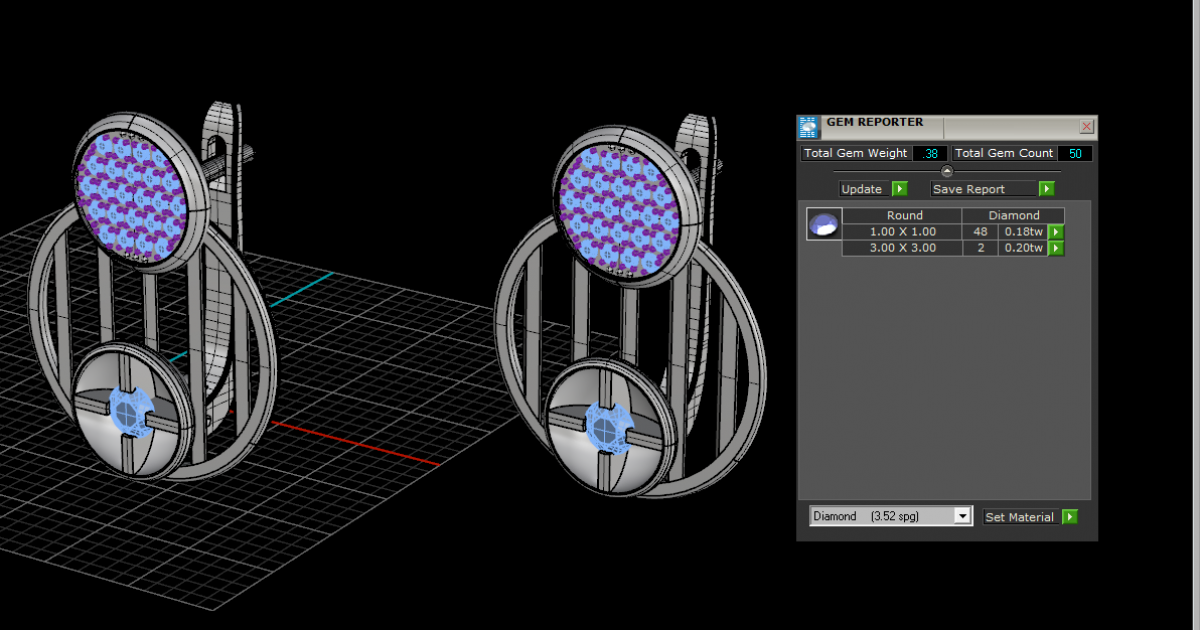The height and width of the screenshot is (630, 1200).
Task: Click the round gem thumbnail in the report
Action: coord(824,224)
